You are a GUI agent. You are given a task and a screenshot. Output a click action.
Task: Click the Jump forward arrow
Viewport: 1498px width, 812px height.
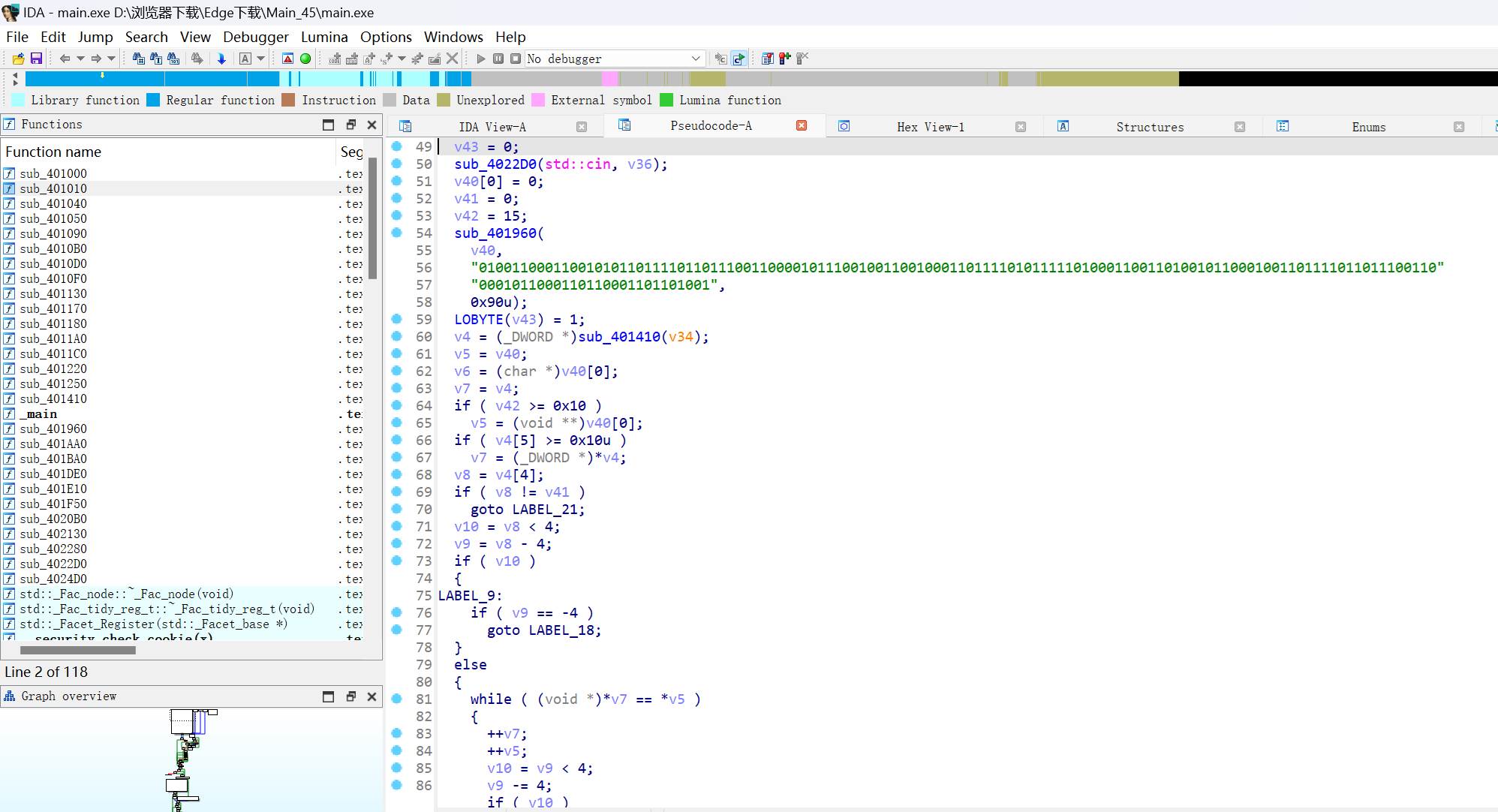[96, 59]
